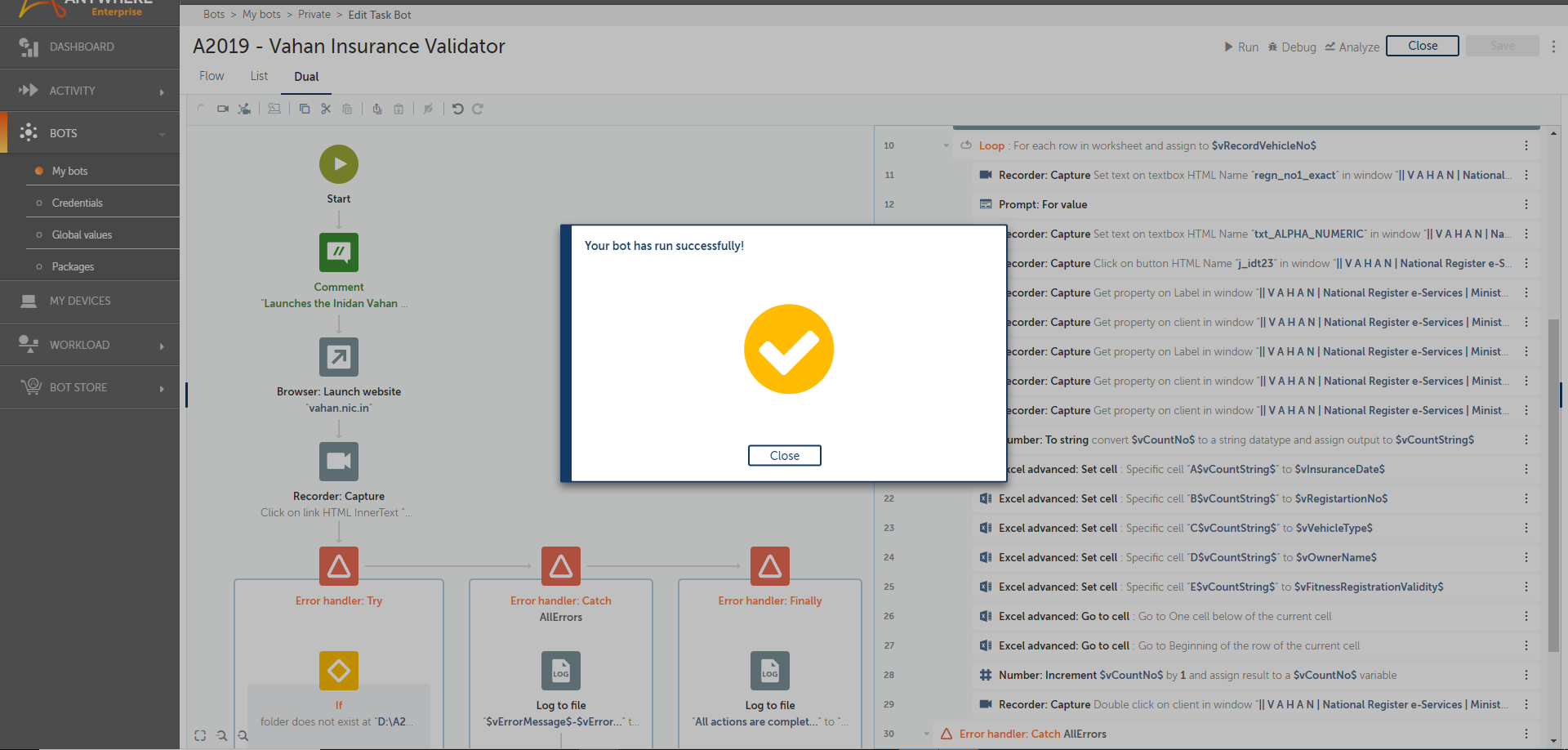Viewport: 1568px width, 750px height.
Task: Click the zoom out magnifier icon
Action: (x=221, y=735)
